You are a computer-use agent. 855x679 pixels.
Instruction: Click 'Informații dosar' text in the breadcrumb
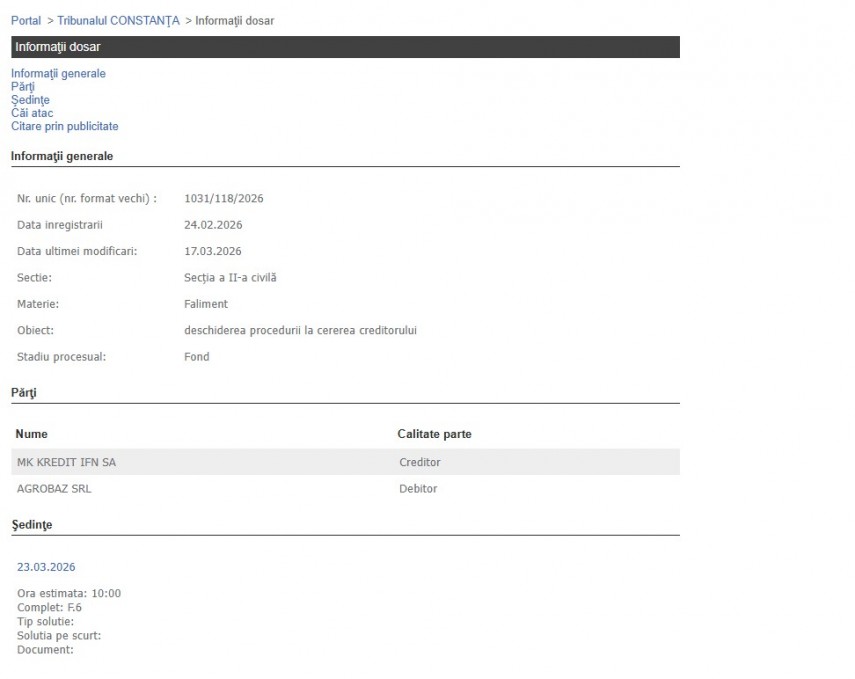pos(234,21)
